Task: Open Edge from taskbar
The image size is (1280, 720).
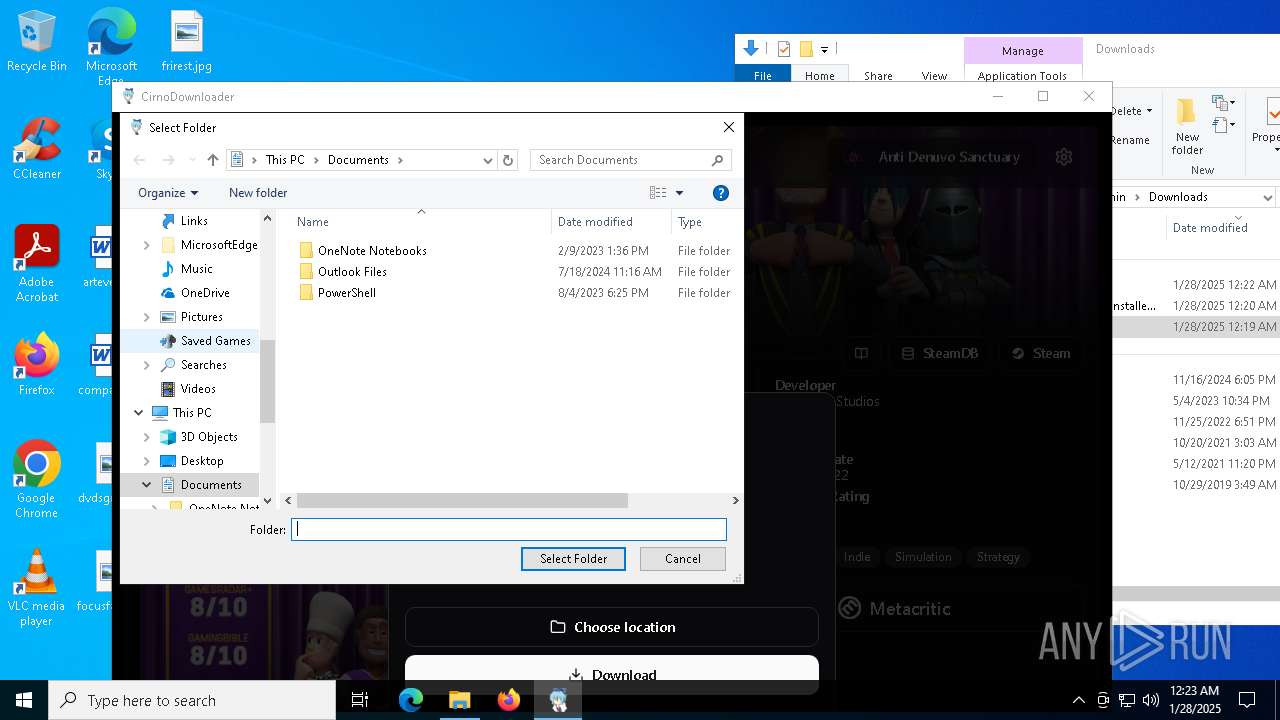Action: click(x=411, y=700)
